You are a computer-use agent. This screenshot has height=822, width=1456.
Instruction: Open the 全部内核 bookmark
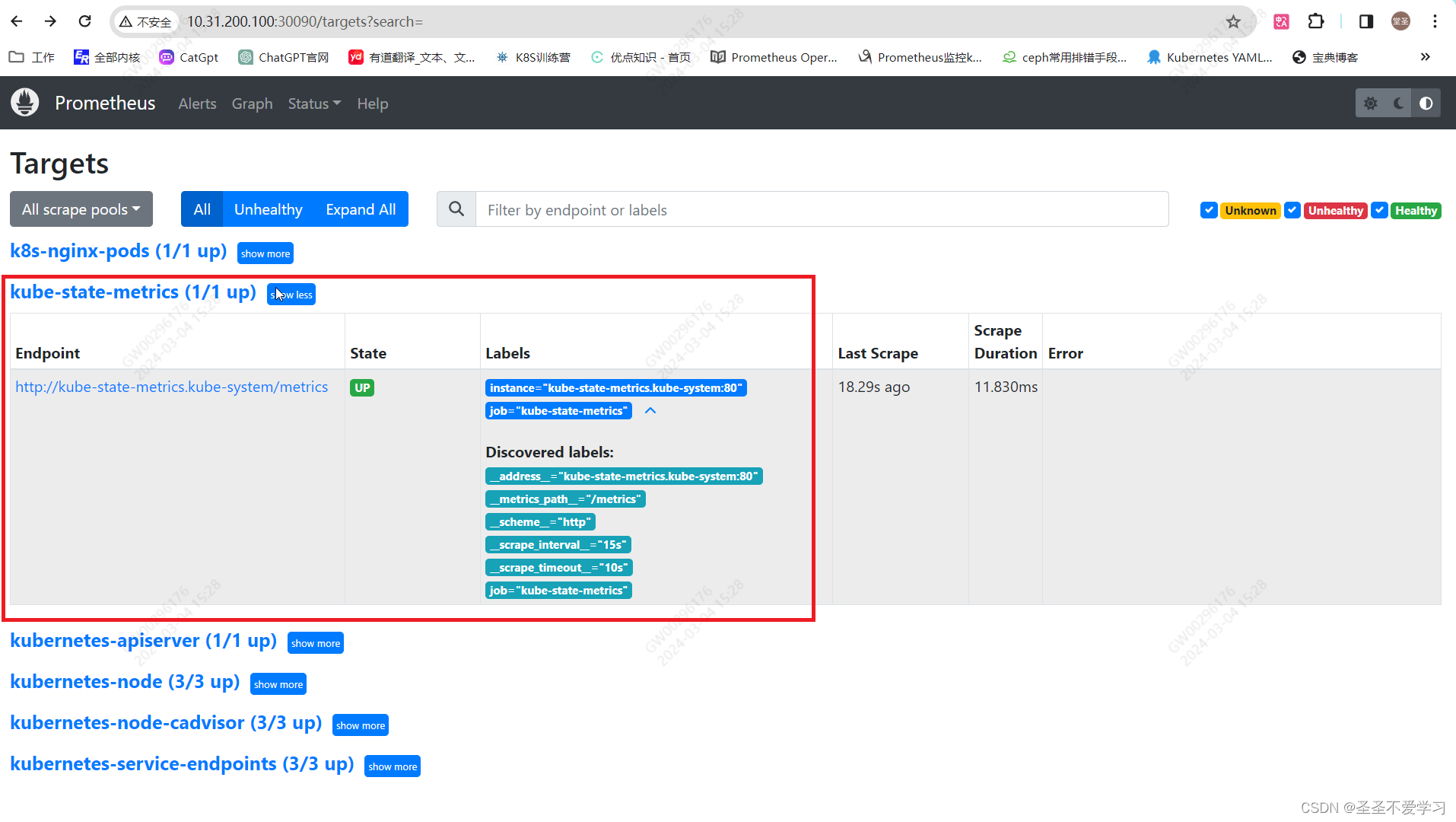[x=107, y=57]
